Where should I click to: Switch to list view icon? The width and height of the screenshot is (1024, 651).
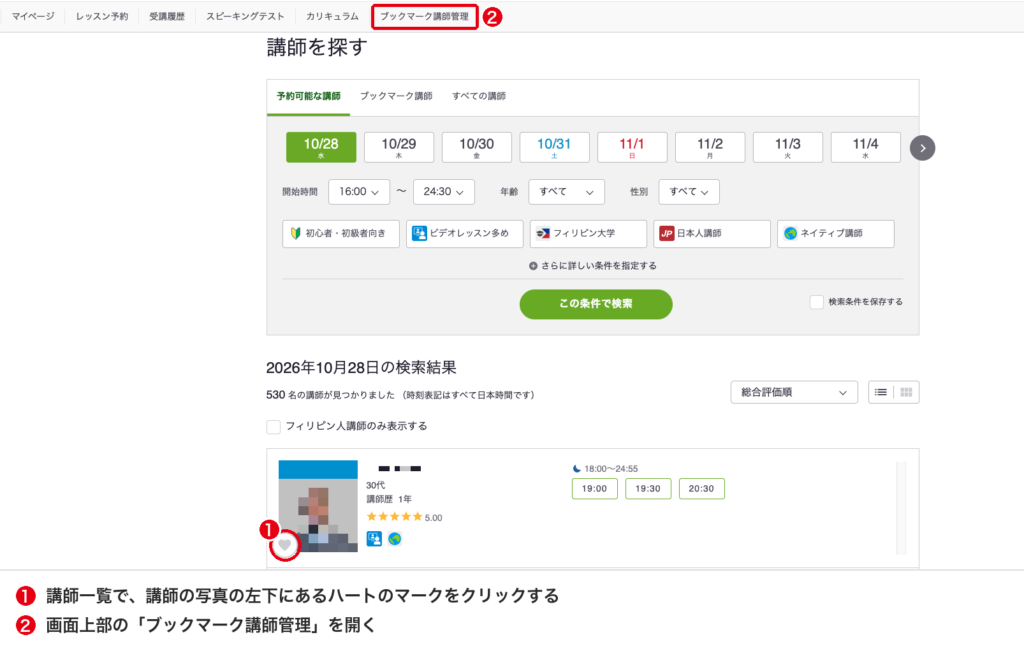pos(881,392)
